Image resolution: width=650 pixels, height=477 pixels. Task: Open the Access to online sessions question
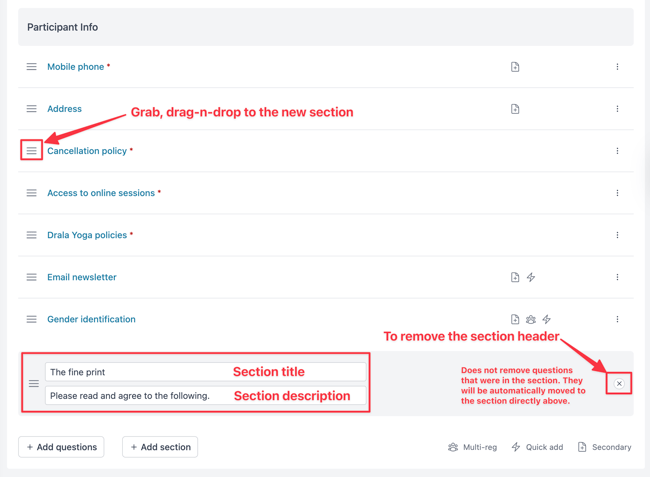point(101,193)
